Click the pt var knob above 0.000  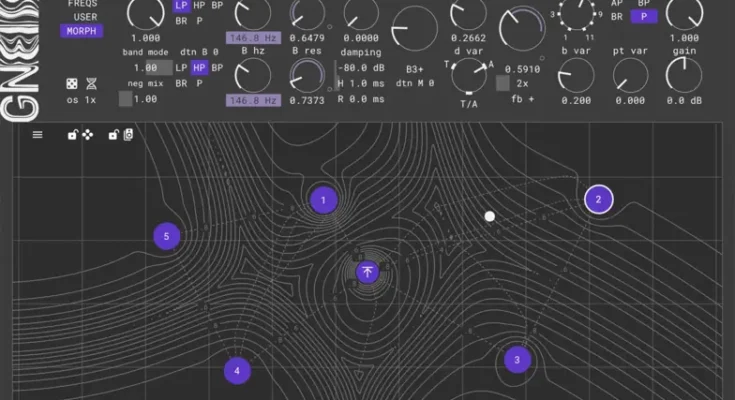(630, 76)
